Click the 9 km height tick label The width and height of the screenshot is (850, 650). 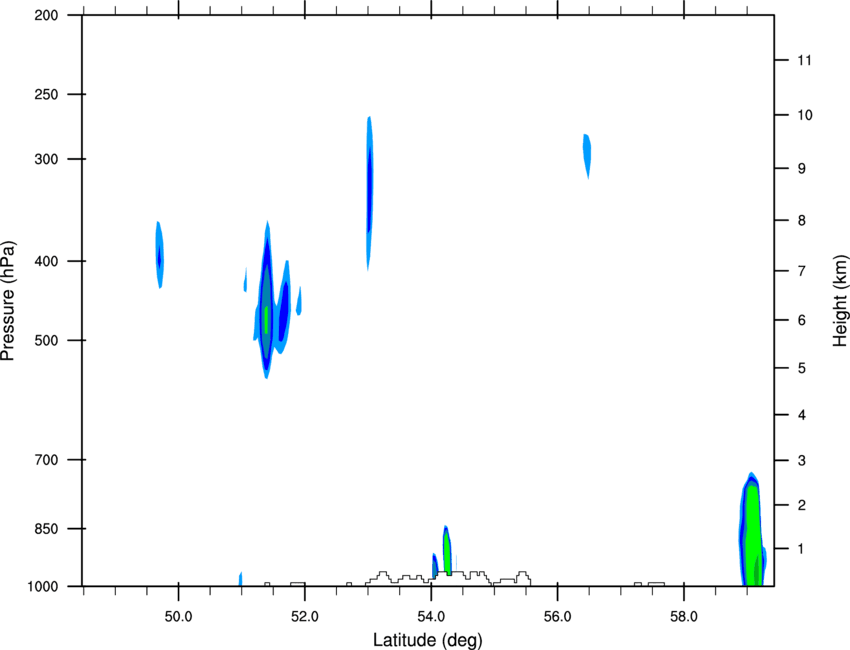802,169
